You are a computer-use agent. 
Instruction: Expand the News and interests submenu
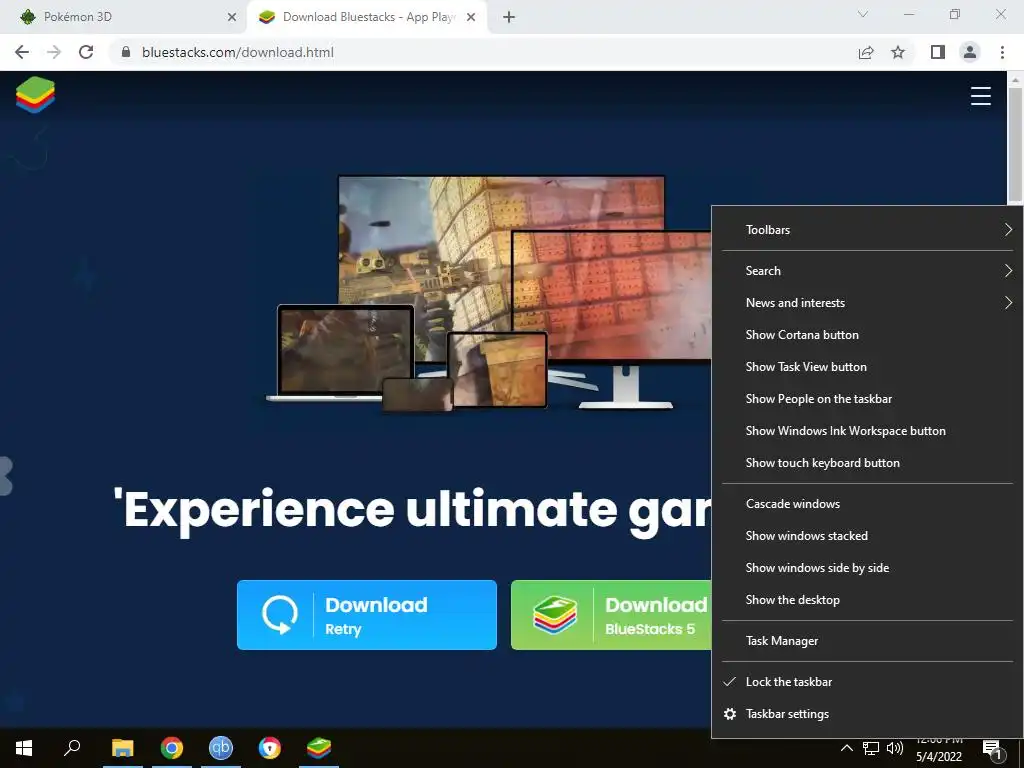tap(867, 302)
